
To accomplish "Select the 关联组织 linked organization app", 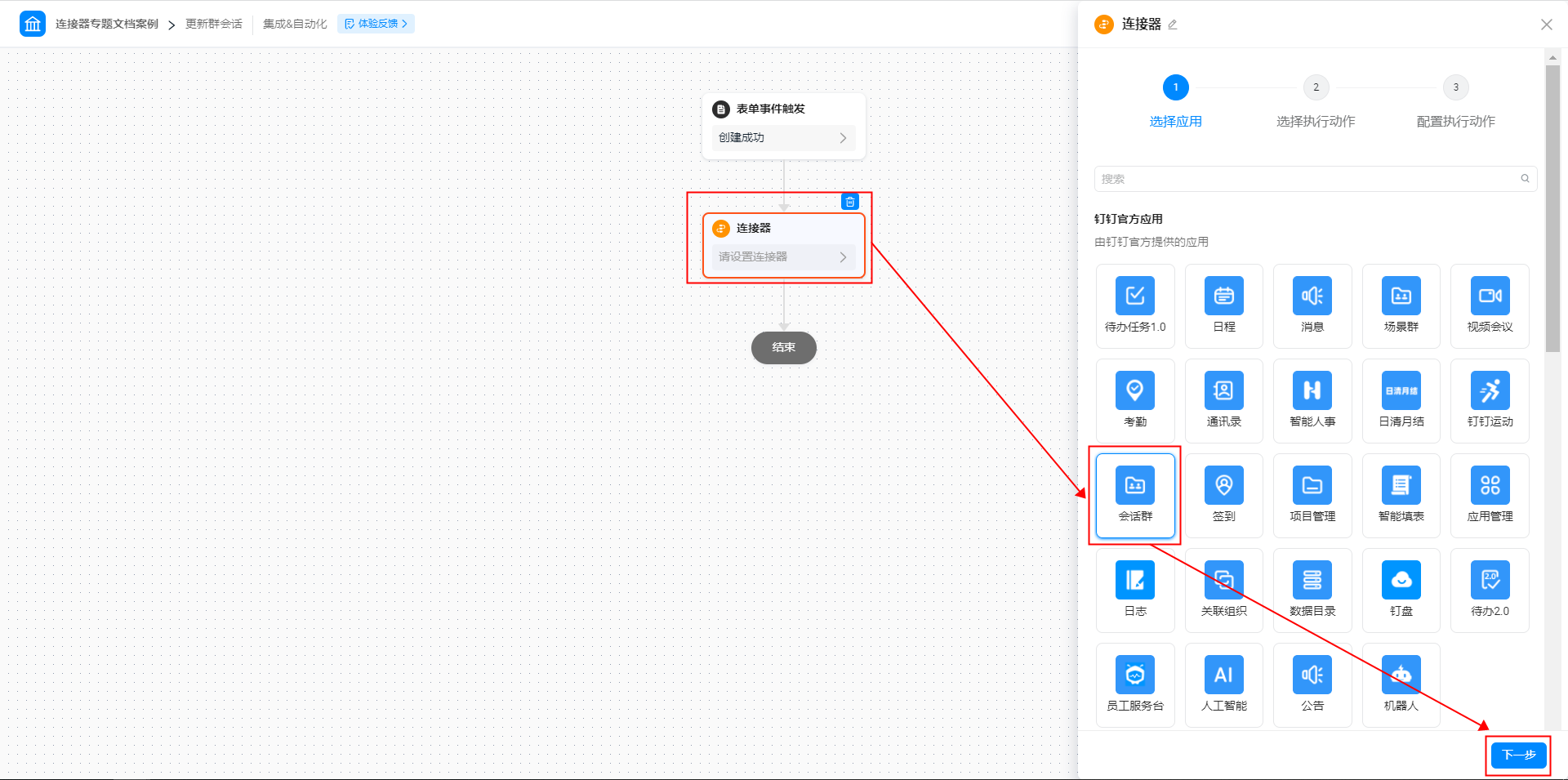I will pos(1223,590).
